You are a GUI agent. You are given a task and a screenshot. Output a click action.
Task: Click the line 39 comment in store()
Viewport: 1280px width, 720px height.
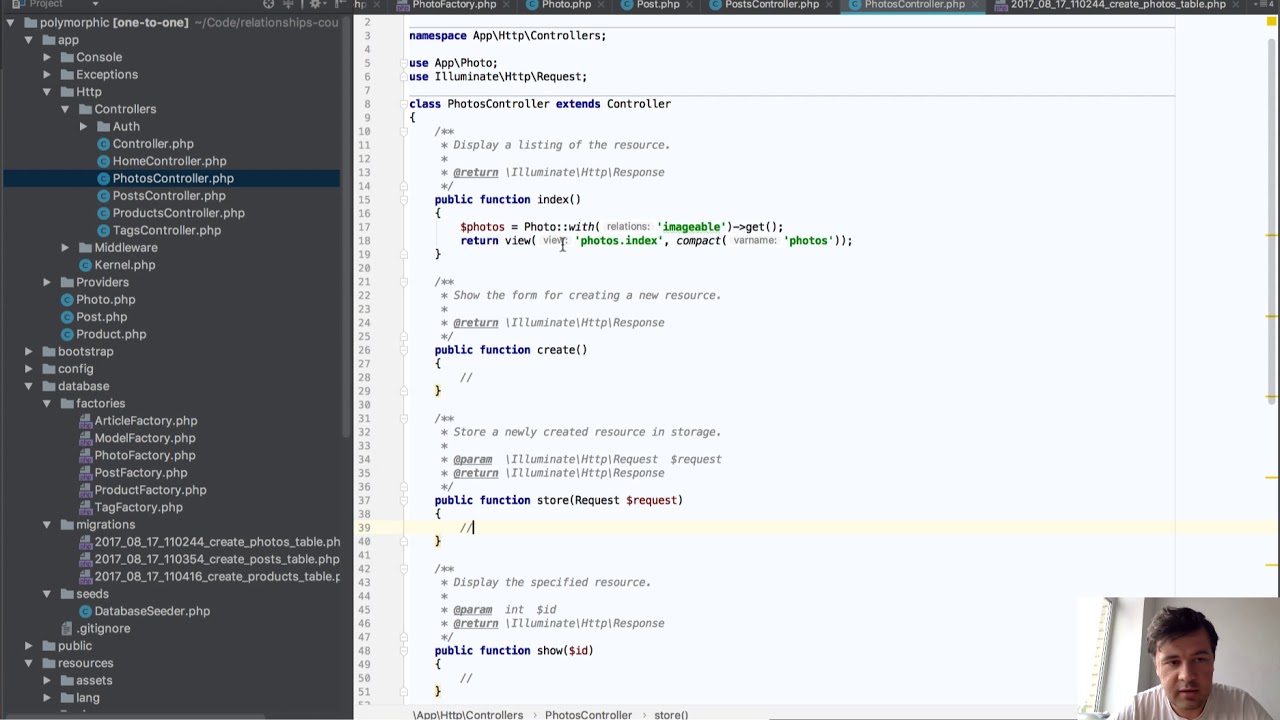[x=467, y=527]
